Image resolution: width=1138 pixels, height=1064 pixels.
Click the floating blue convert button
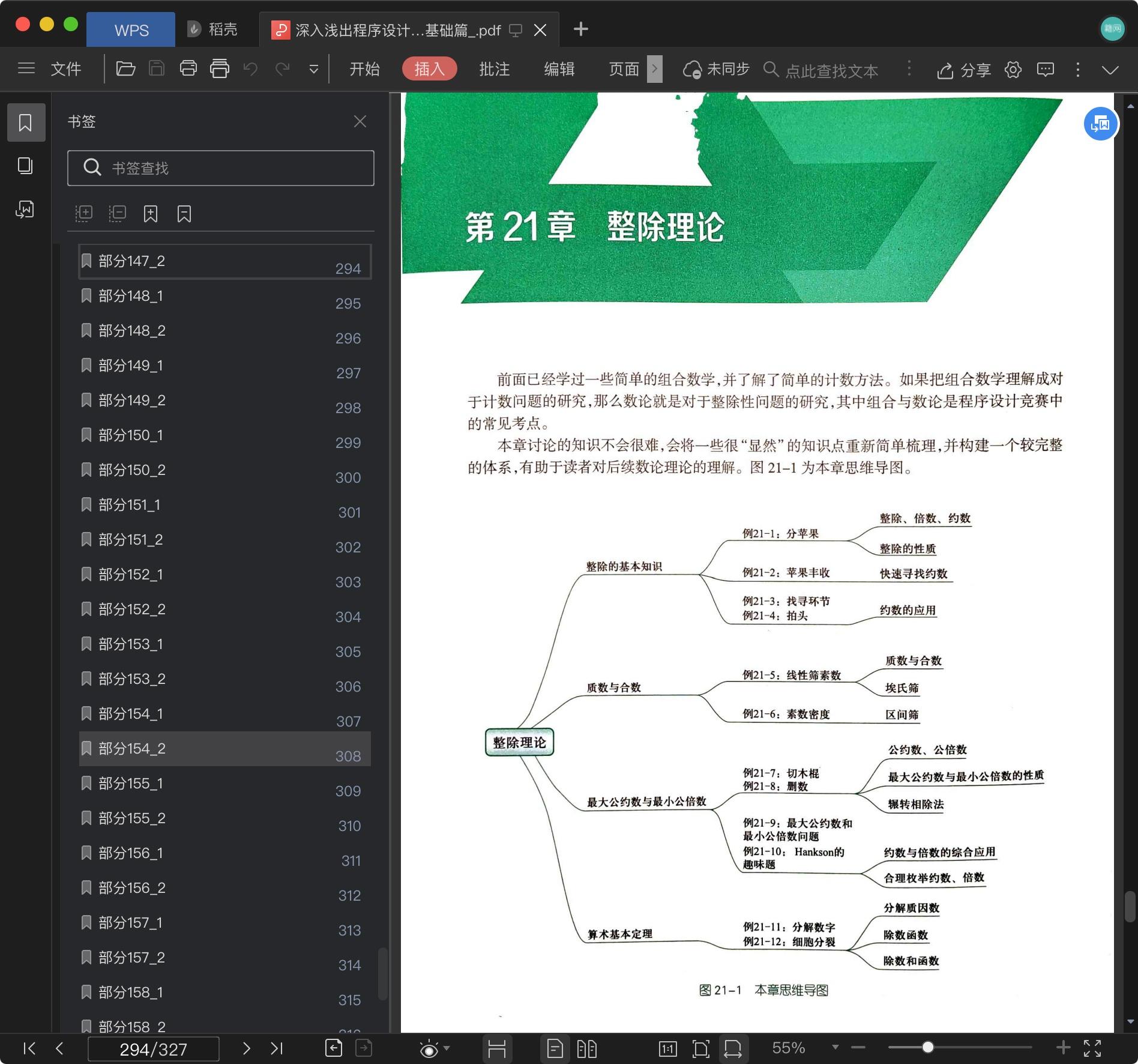tap(1101, 124)
